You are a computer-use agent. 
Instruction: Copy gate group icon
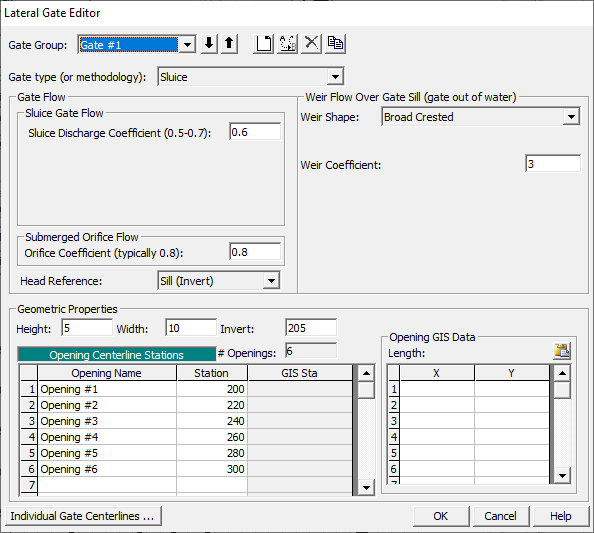pyautogui.click(x=335, y=44)
